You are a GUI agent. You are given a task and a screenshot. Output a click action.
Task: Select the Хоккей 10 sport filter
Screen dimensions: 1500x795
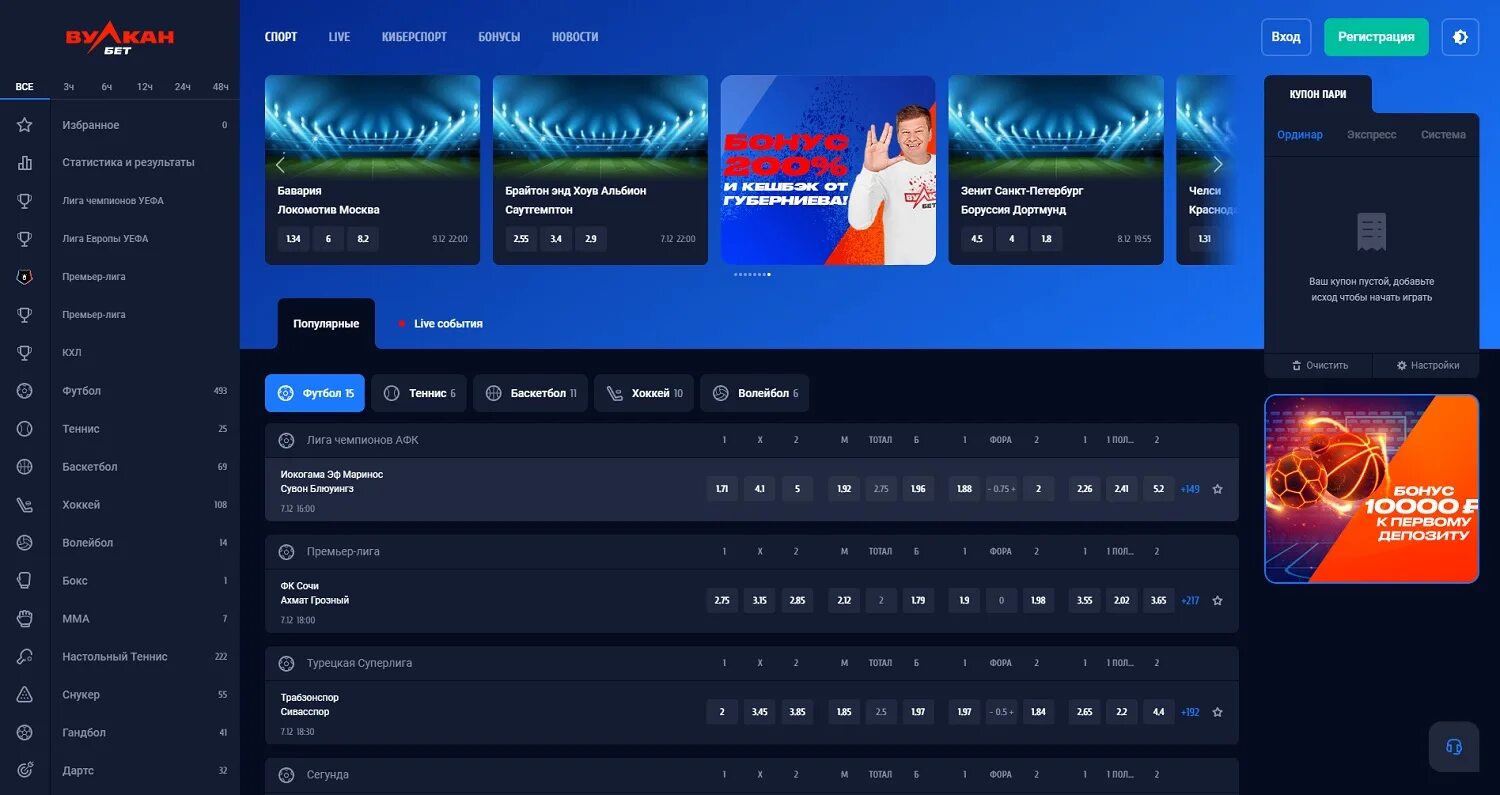[643, 393]
